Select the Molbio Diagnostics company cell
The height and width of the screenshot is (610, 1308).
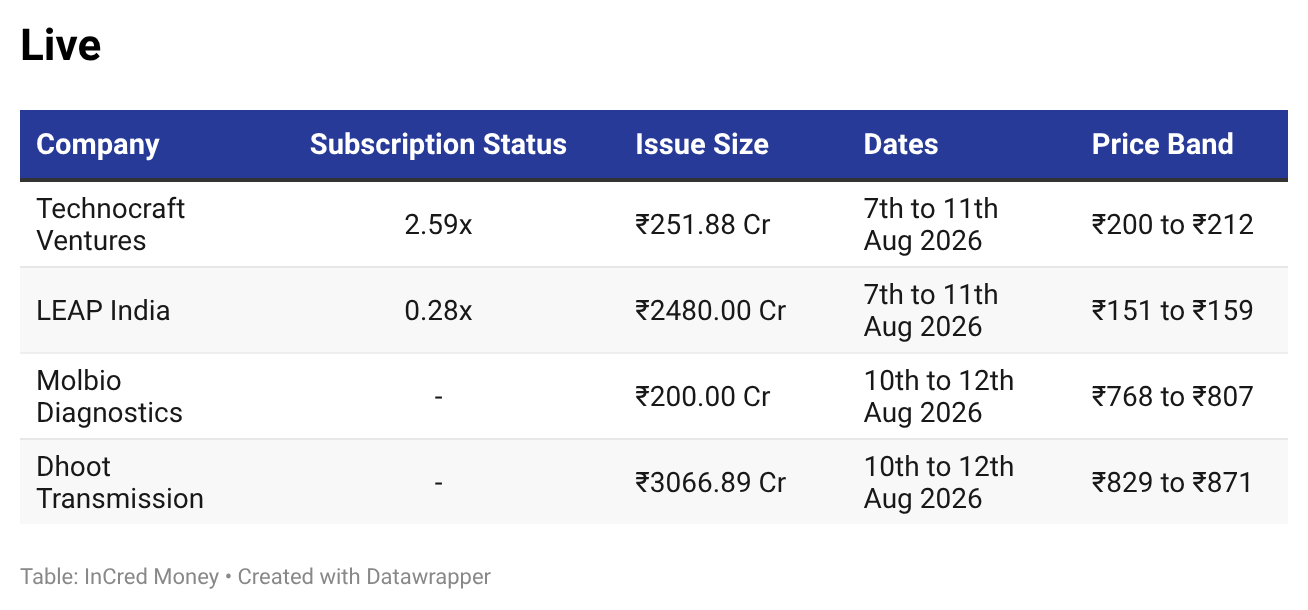110,396
